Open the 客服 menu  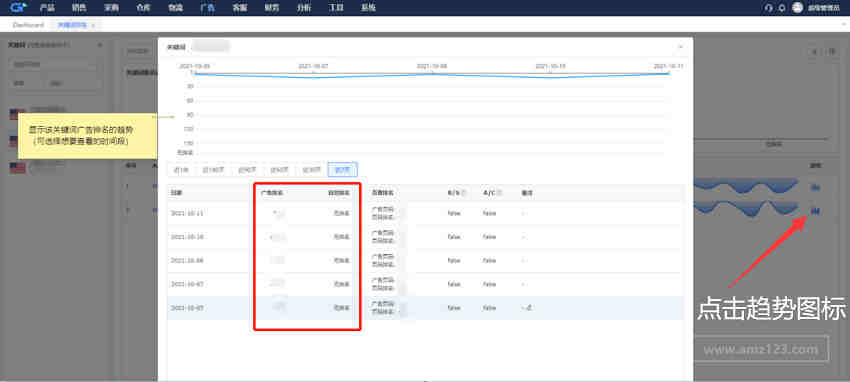coord(240,8)
